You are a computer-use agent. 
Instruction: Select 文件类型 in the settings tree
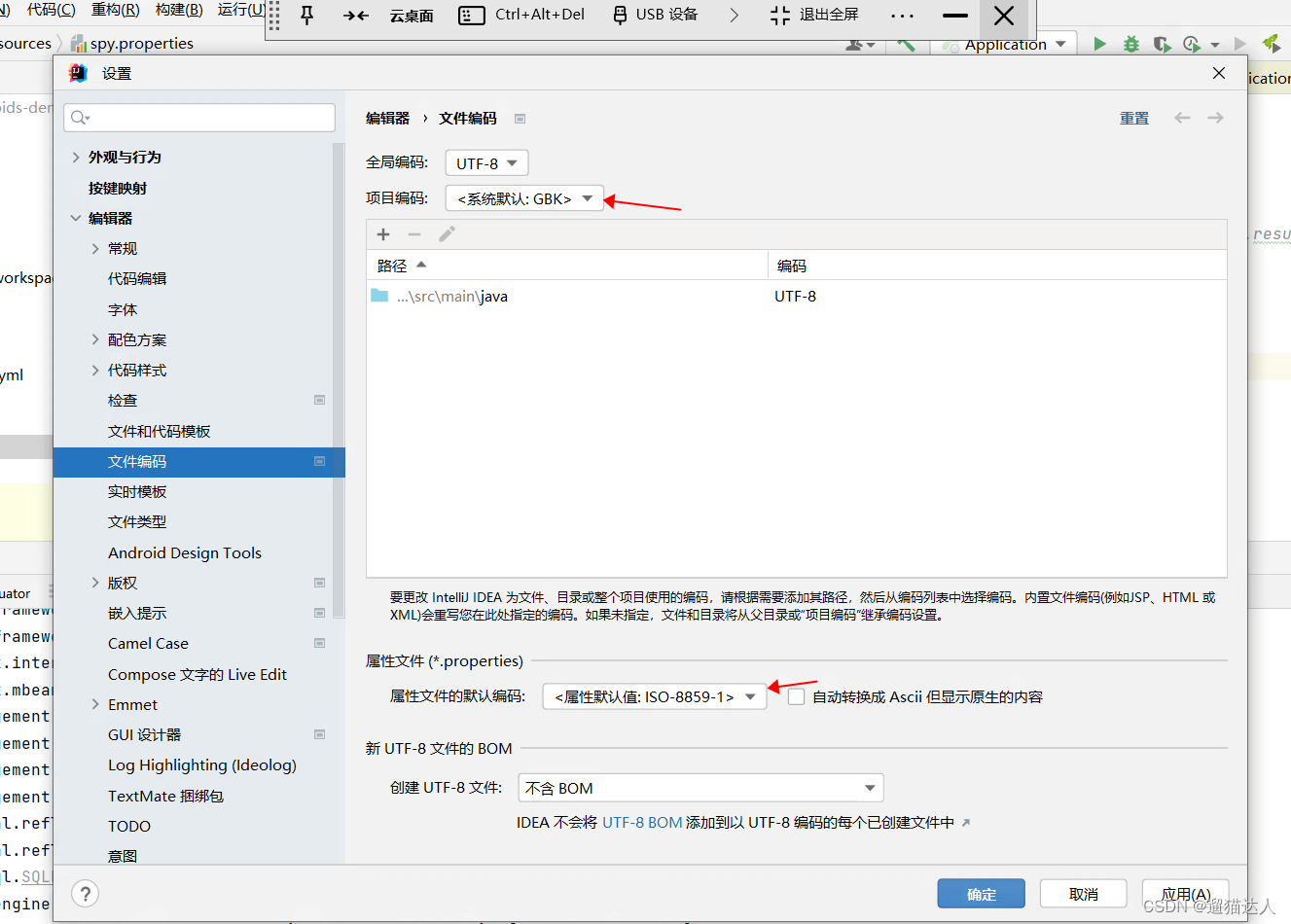(x=137, y=521)
